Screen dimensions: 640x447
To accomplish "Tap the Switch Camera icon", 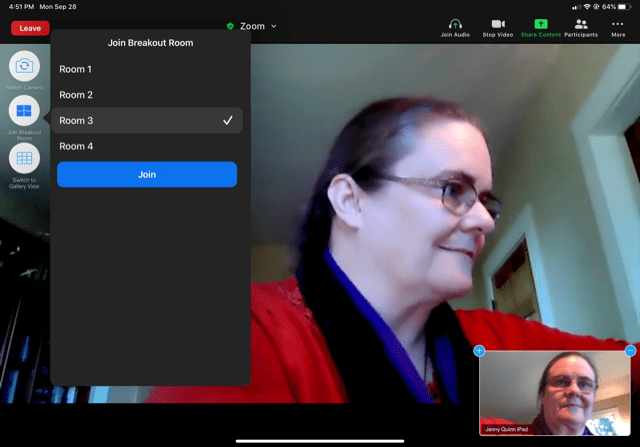I will coord(25,67).
